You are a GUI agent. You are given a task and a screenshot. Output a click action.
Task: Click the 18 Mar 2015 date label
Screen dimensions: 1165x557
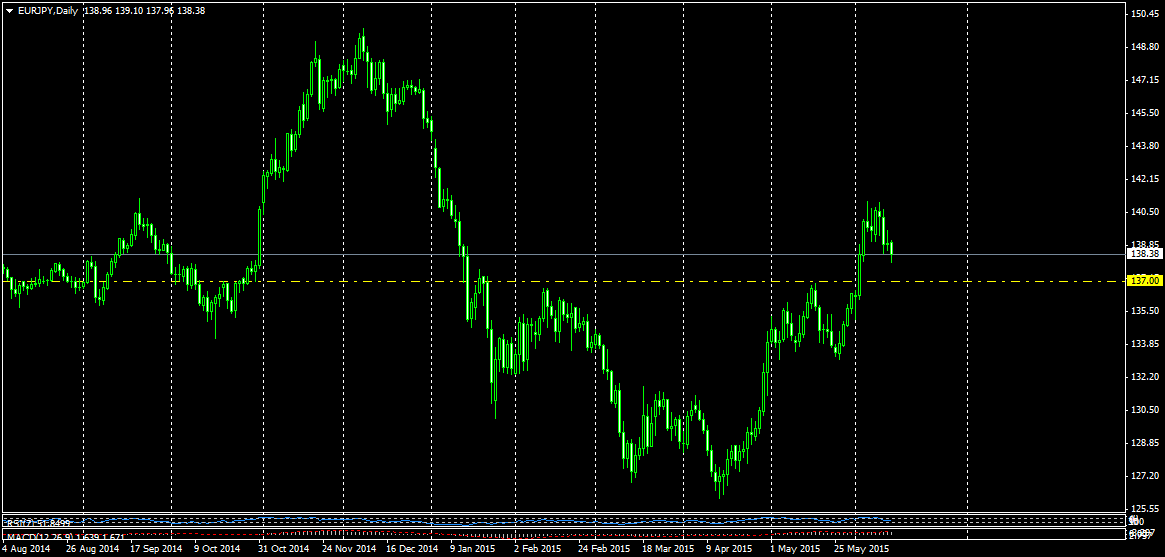pos(668,550)
